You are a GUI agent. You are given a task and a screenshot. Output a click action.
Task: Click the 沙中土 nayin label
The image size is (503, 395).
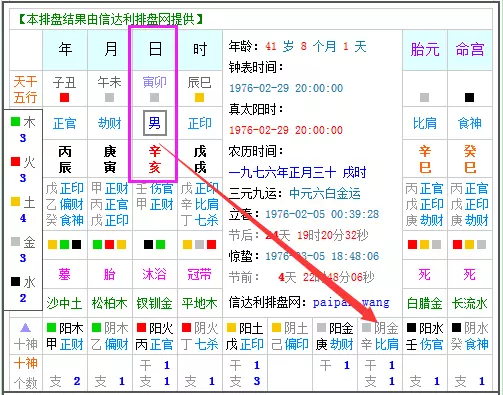pos(65,303)
